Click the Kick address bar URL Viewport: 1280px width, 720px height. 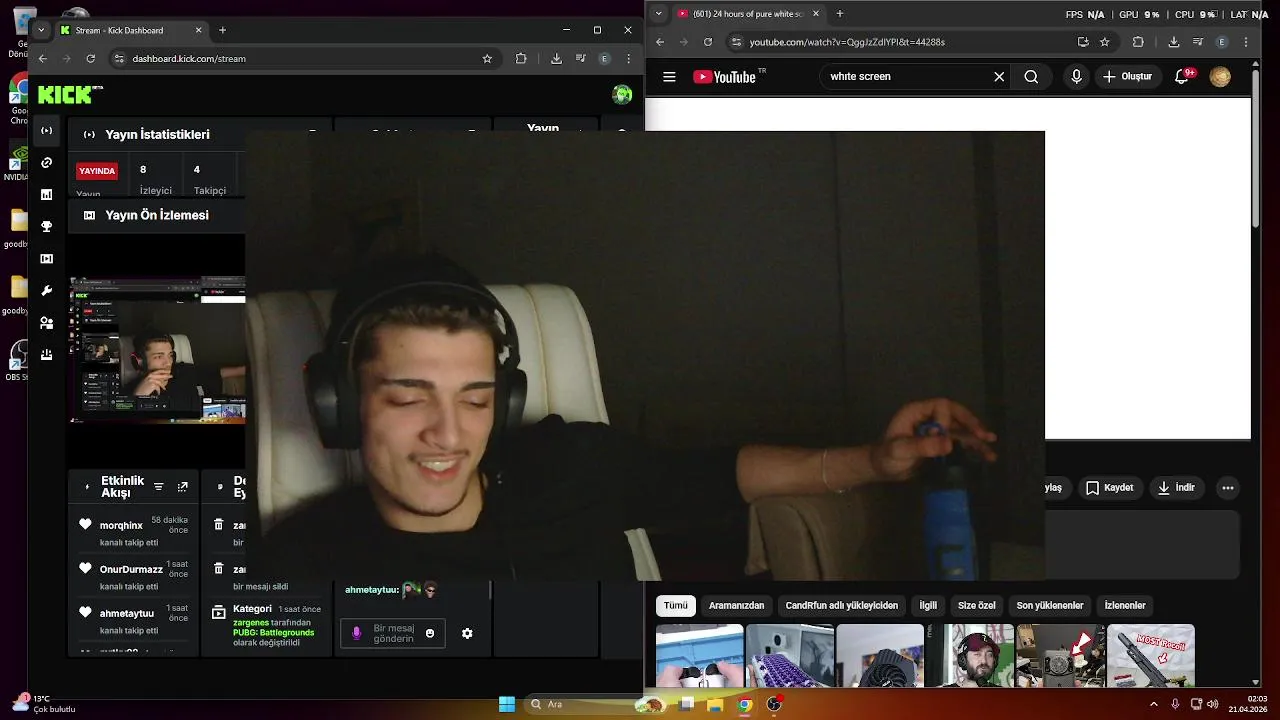click(189, 59)
